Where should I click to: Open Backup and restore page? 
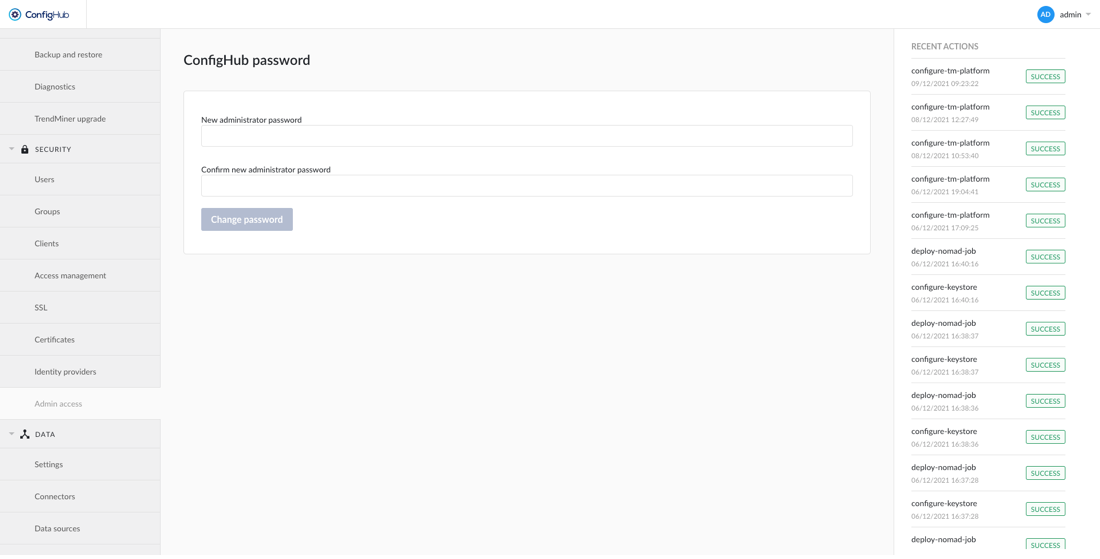coord(68,55)
